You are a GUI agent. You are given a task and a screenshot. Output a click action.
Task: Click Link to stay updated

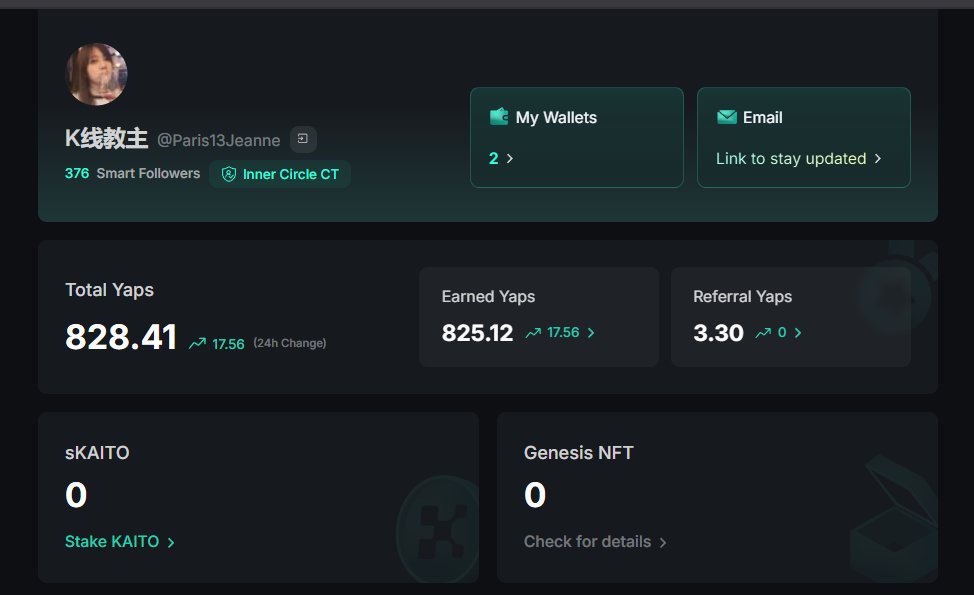(791, 159)
